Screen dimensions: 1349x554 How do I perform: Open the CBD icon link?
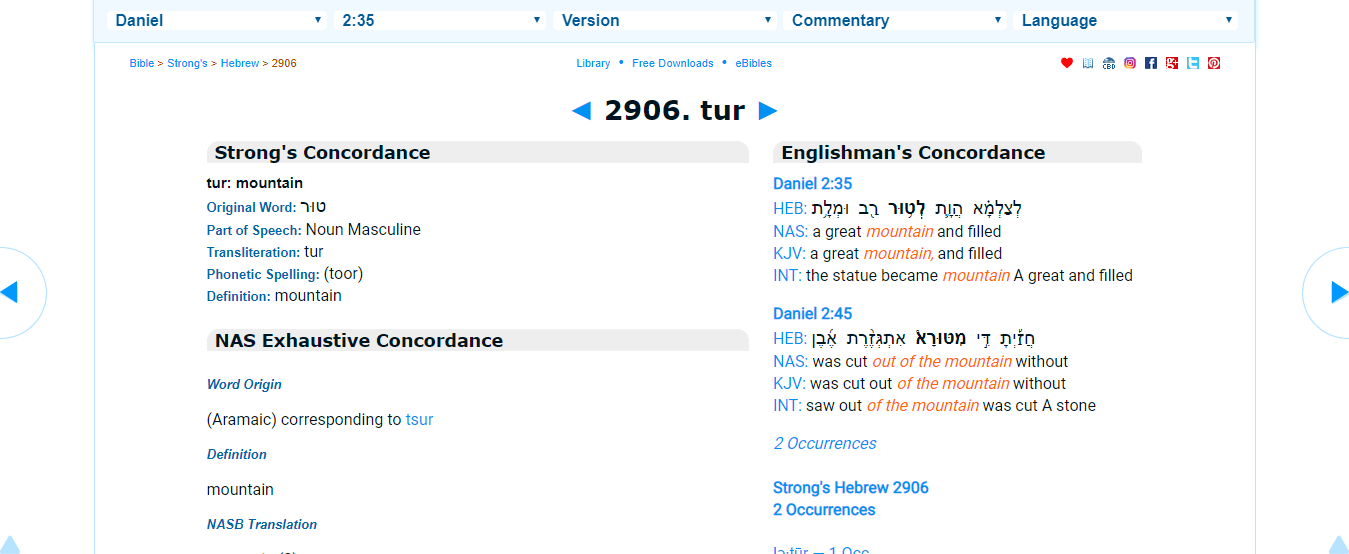click(x=1109, y=63)
